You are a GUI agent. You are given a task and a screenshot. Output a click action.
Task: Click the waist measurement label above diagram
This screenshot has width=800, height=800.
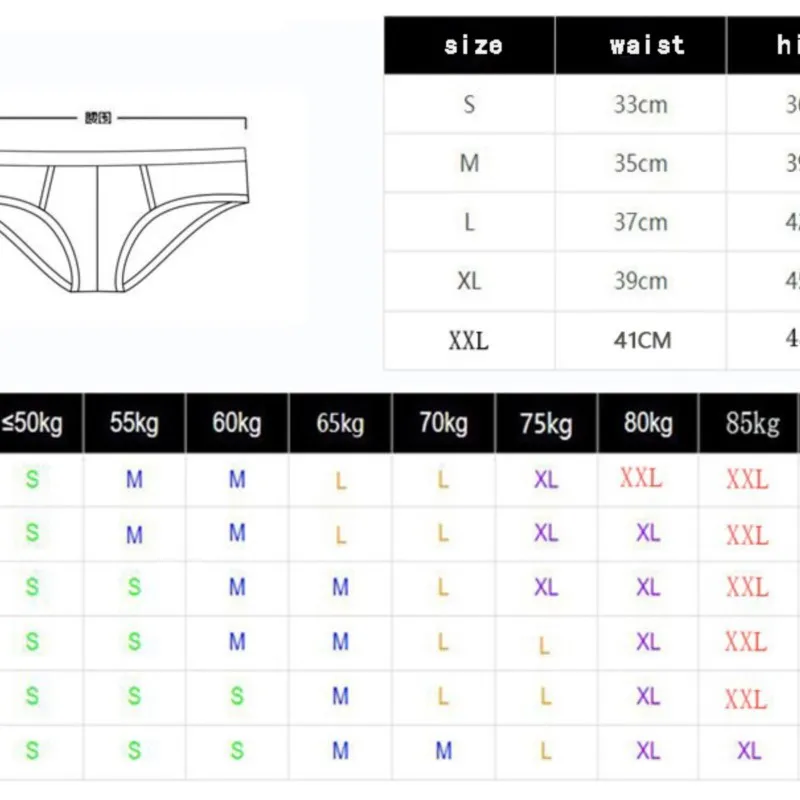(98, 118)
